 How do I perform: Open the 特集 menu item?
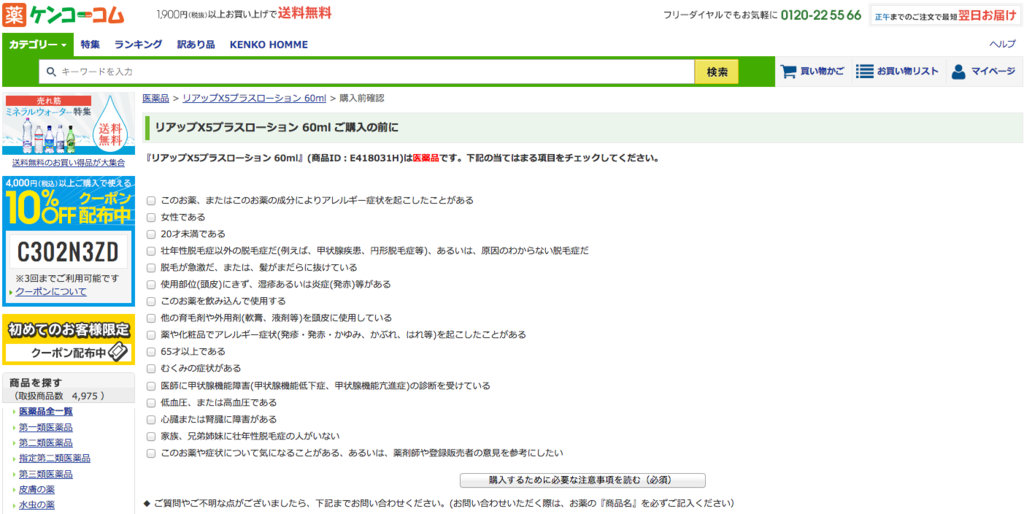click(x=90, y=44)
